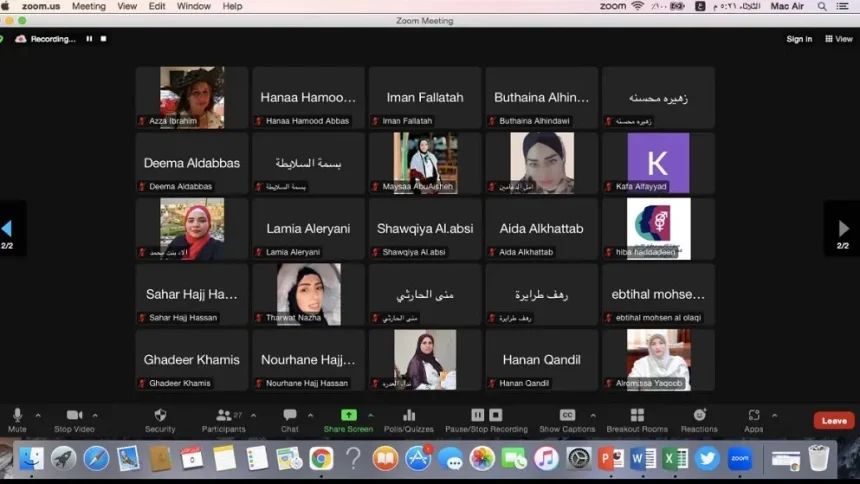Select the Hanan Qandil participant tile
The width and height of the screenshot is (860, 484).
[x=541, y=360]
